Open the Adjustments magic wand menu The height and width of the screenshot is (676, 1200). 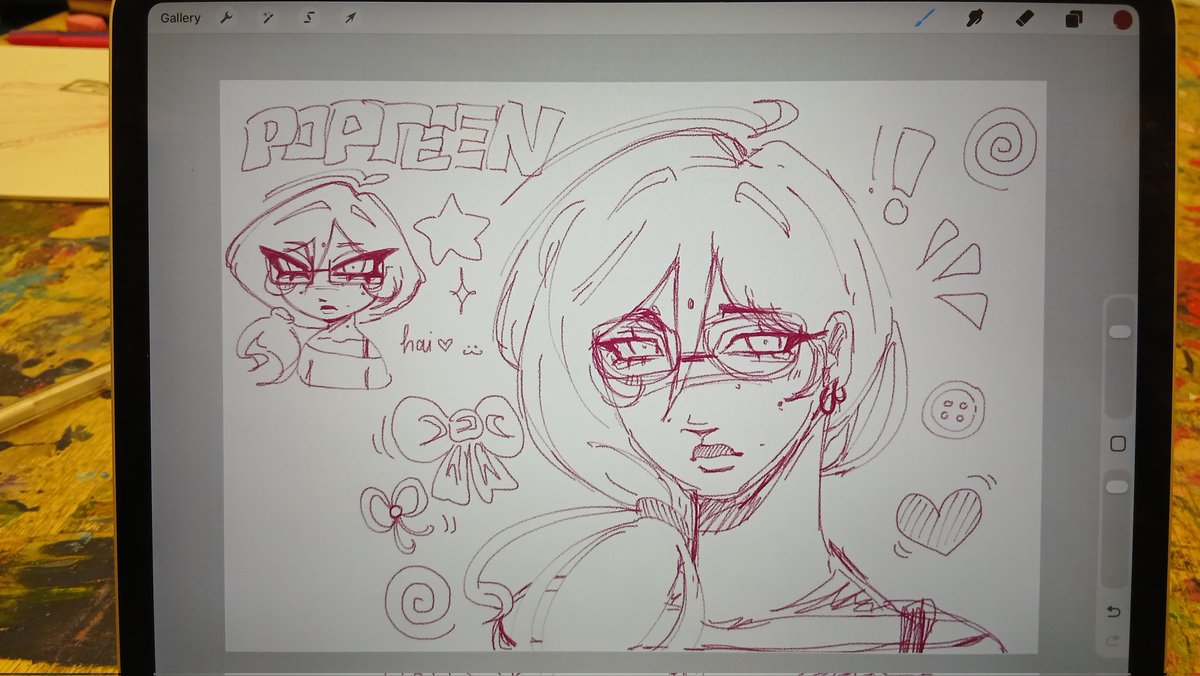pos(267,18)
